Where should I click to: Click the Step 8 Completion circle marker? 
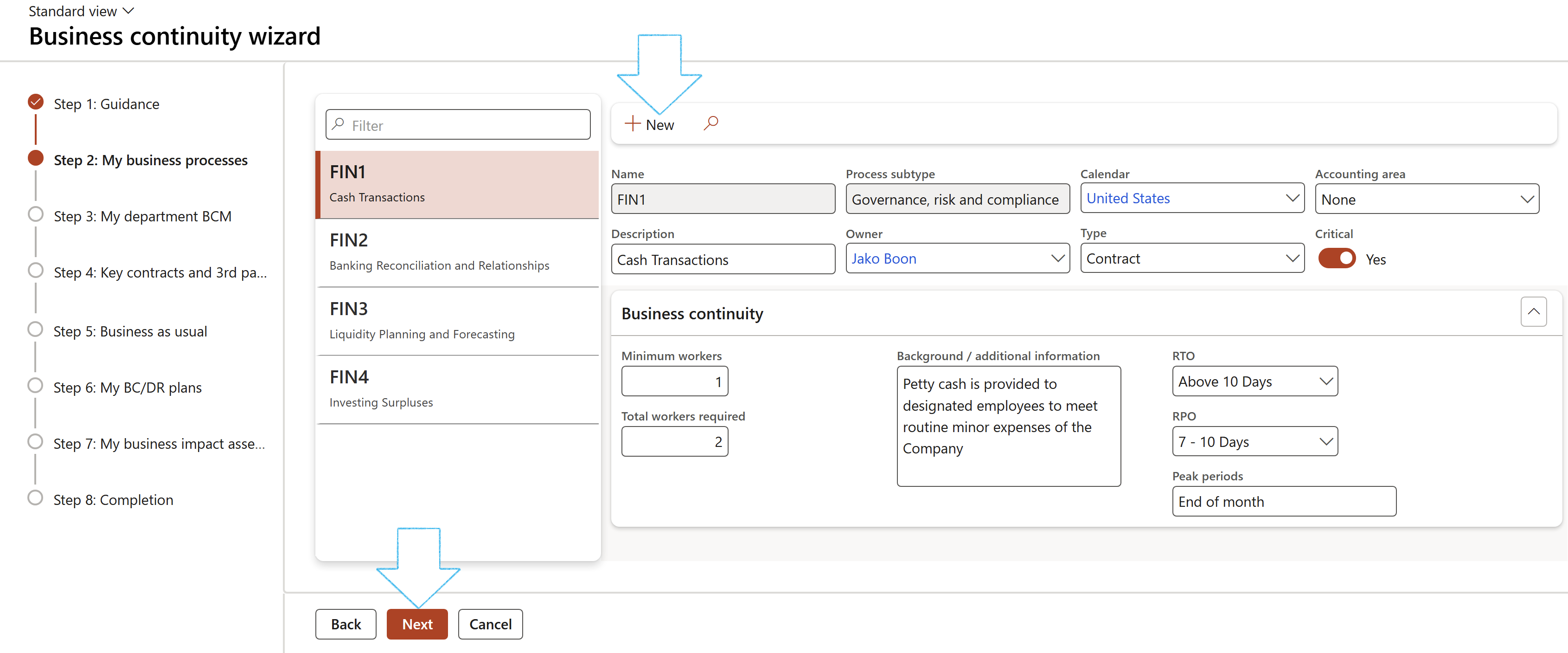36,498
